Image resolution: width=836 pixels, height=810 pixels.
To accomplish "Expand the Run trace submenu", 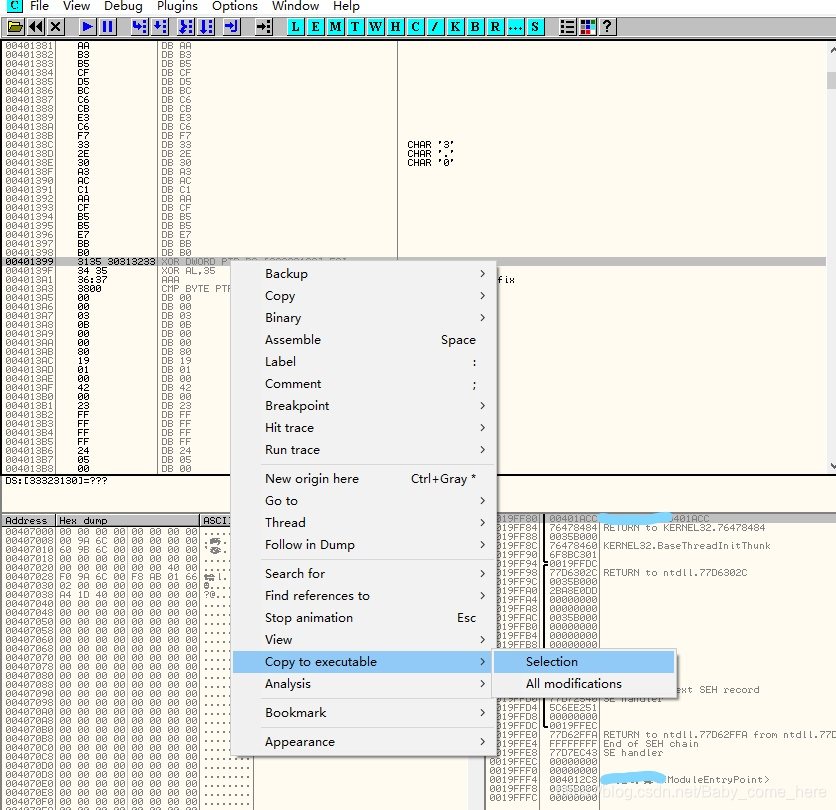I will 364,450.
